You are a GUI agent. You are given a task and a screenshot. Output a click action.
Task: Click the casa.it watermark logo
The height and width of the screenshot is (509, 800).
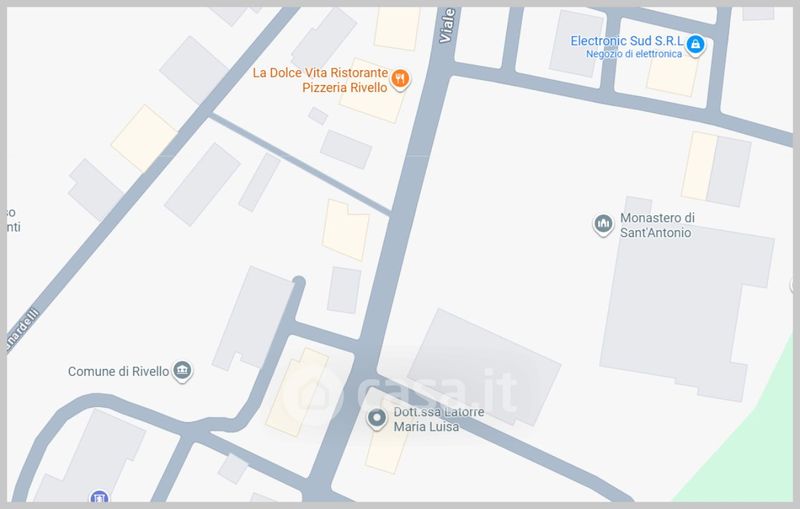401,392
